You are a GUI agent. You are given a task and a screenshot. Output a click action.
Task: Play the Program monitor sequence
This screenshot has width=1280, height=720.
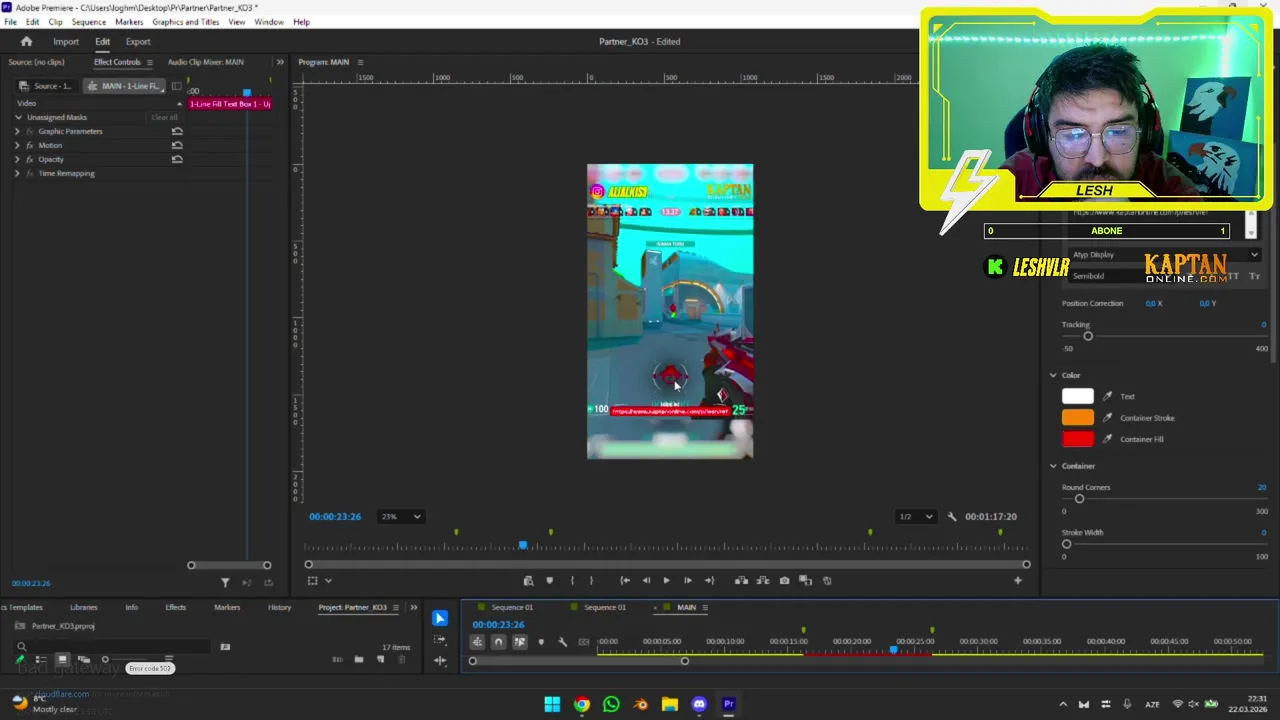coord(666,580)
